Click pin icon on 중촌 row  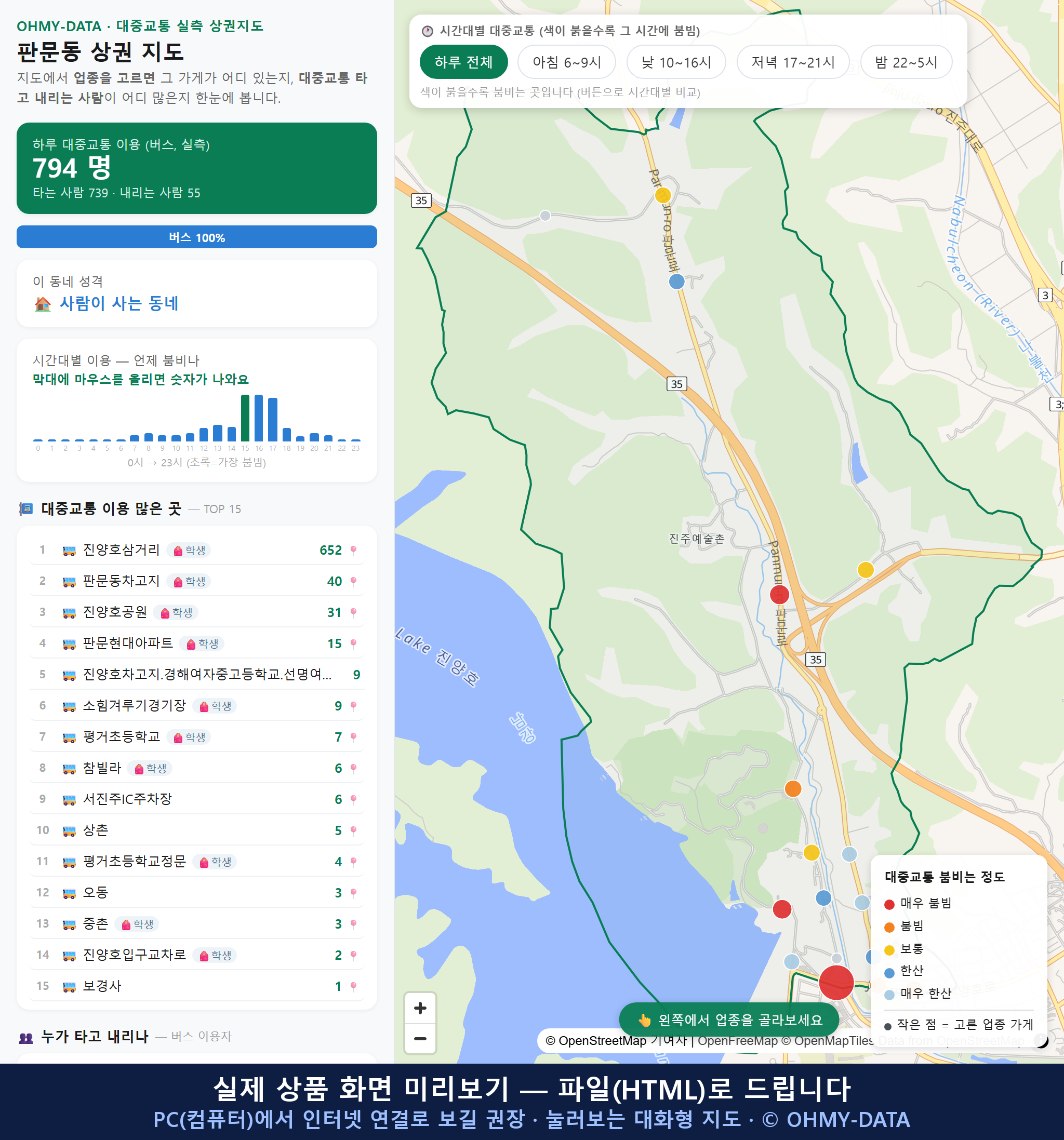[353, 924]
